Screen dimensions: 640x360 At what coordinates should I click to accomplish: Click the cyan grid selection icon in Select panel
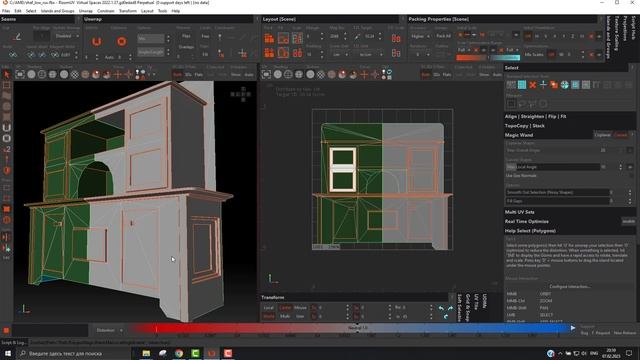(x=522, y=85)
